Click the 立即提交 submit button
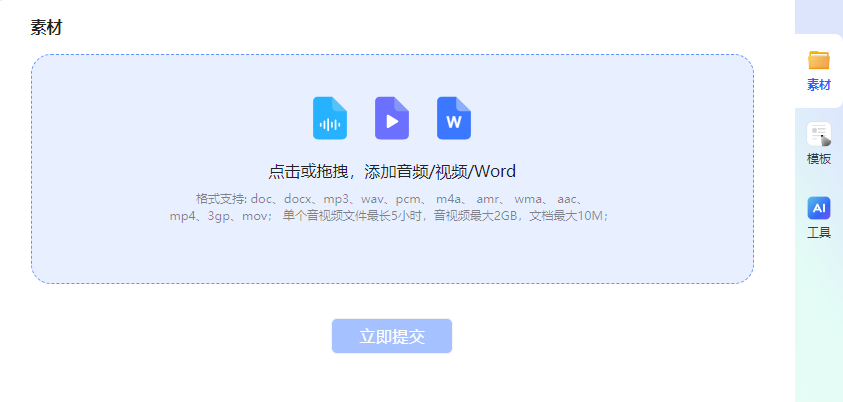 tap(392, 336)
